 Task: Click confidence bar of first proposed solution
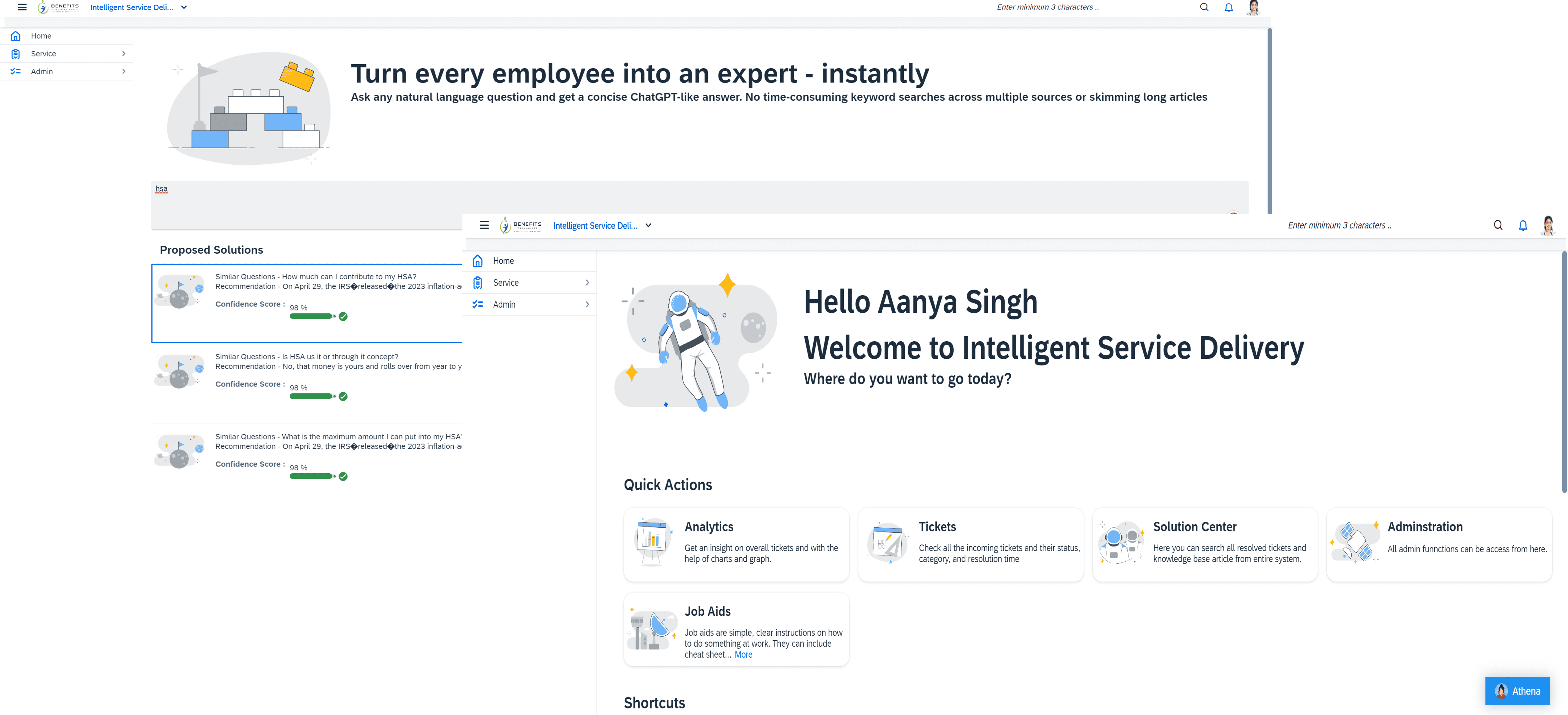[x=312, y=316]
